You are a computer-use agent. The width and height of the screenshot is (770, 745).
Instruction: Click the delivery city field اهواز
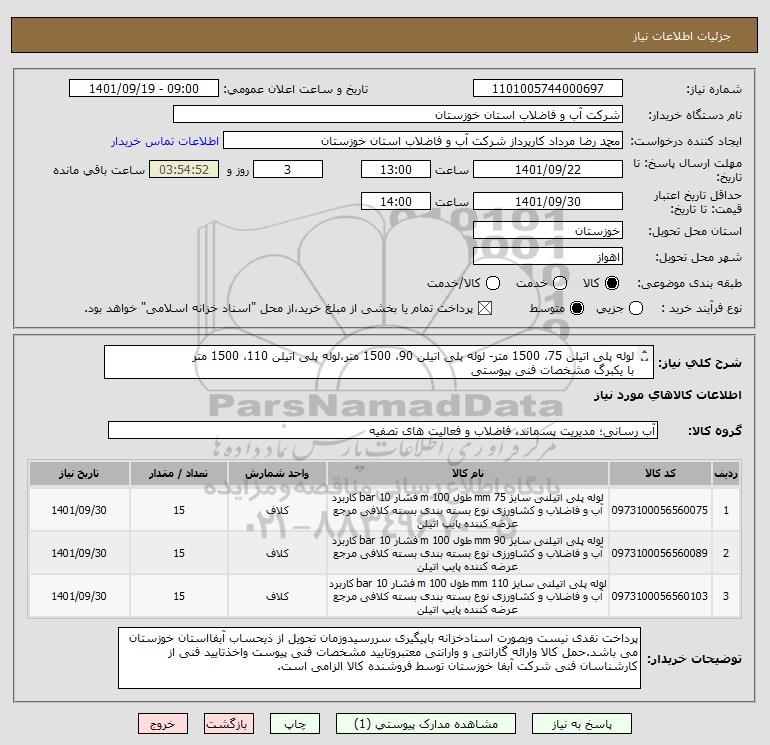pos(548,256)
